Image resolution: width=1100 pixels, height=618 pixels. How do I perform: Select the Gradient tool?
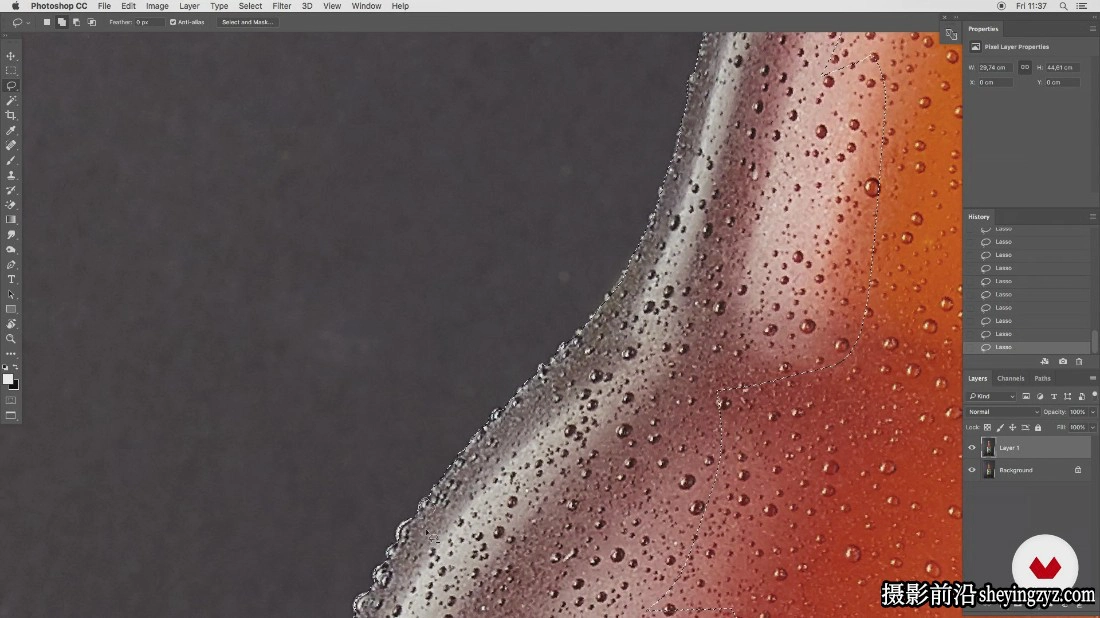click(x=11, y=220)
